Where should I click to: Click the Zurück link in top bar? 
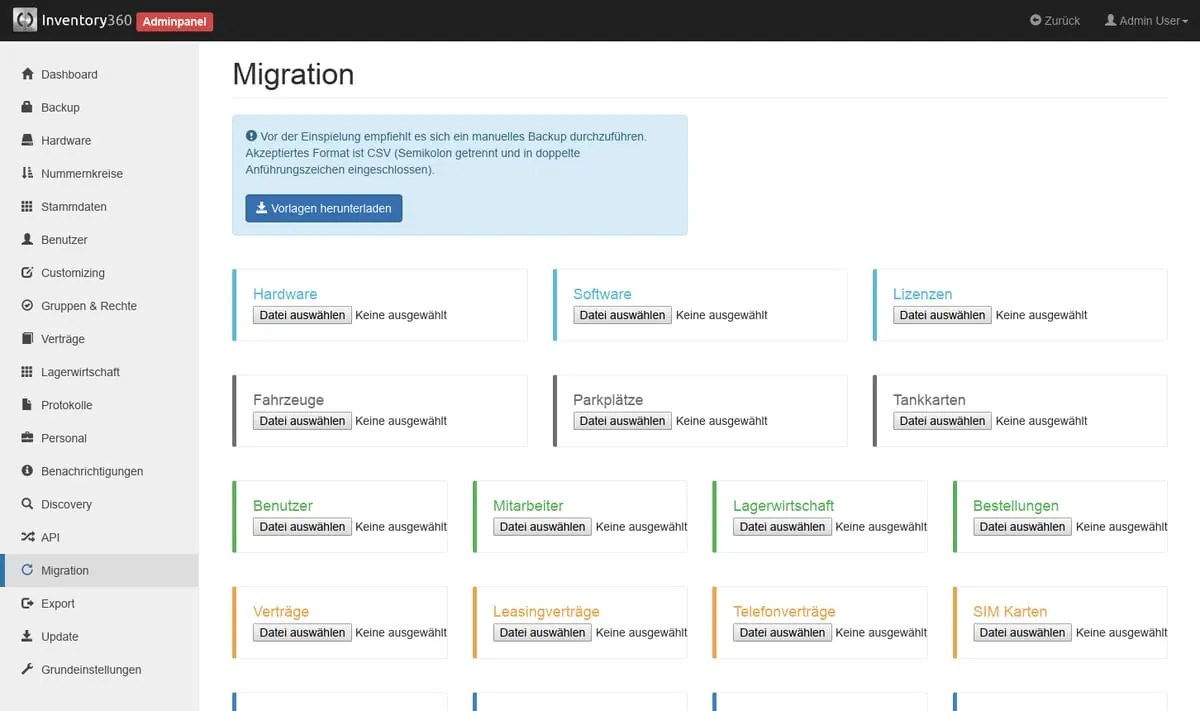1055,20
